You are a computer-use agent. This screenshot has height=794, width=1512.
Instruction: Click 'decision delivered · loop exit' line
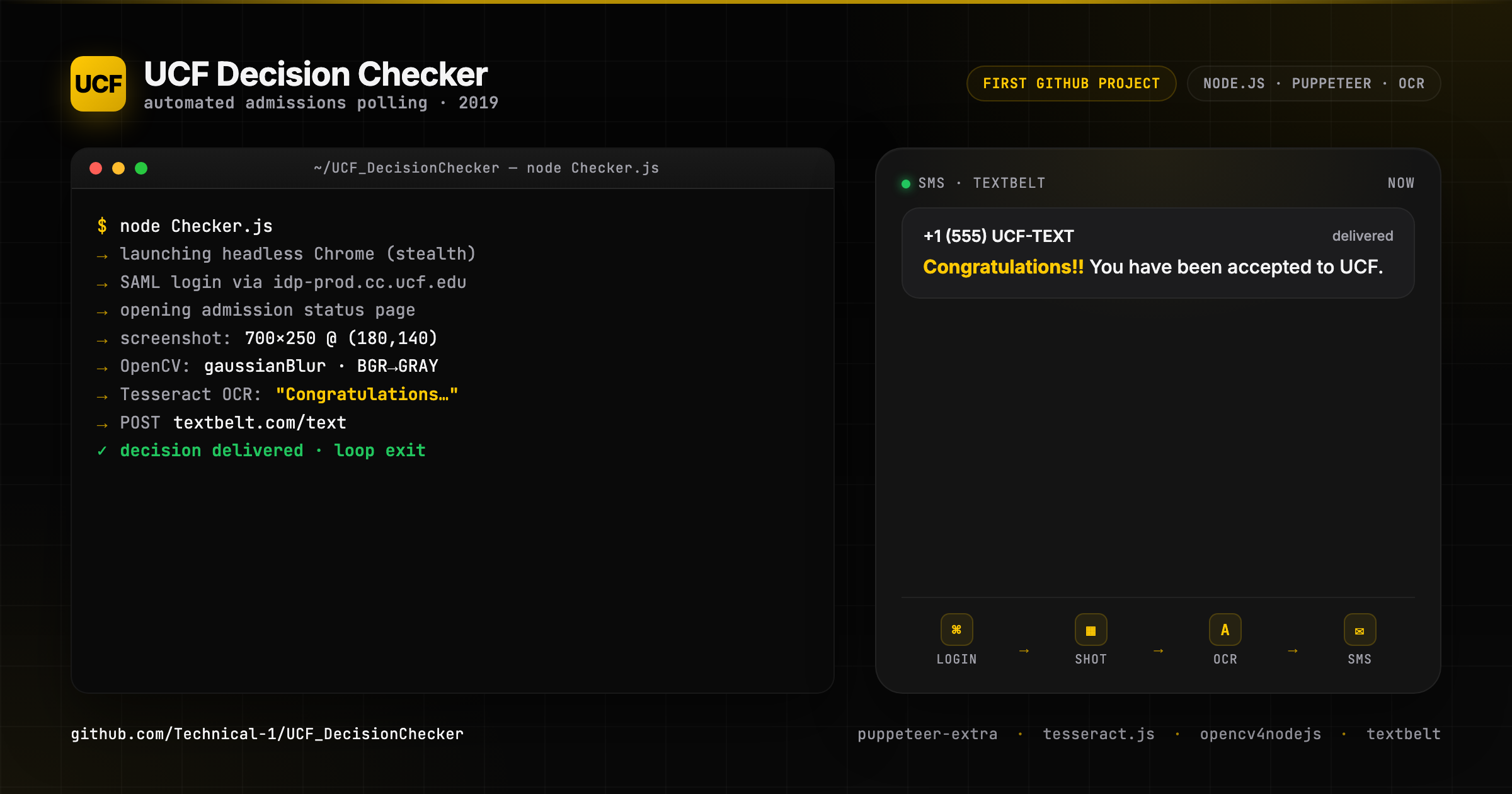261,451
